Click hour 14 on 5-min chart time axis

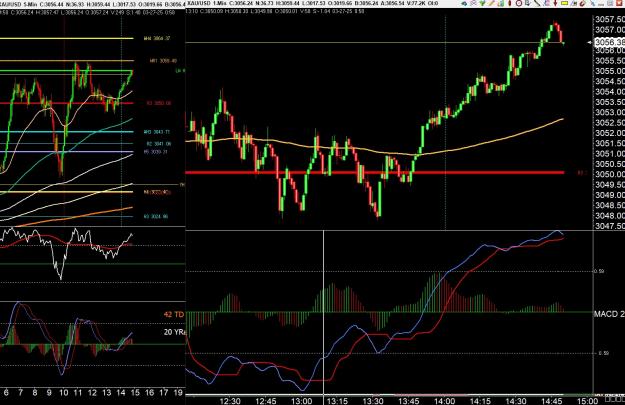tap(121, 393)
